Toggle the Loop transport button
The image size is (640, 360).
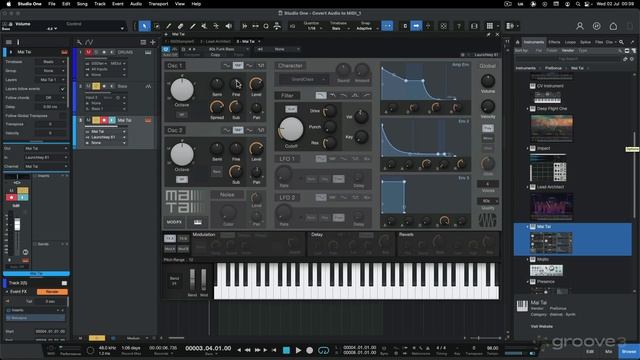pyautogui.click(x=324, y=350)
